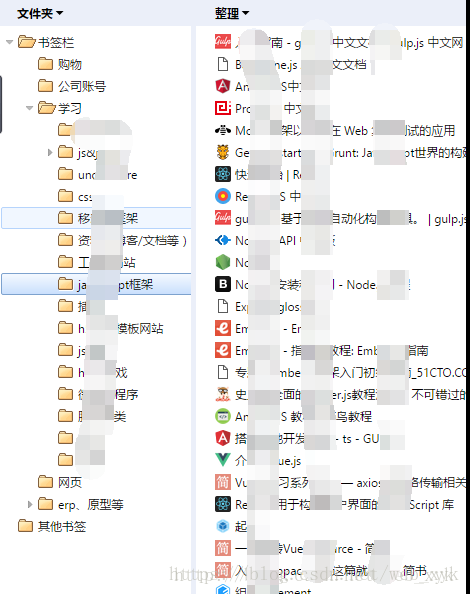Open the bookmark ending in _51CTO.CO
The width and height of the screenshot is (470, 594).
pyautogui.click(x=340, y=372)
